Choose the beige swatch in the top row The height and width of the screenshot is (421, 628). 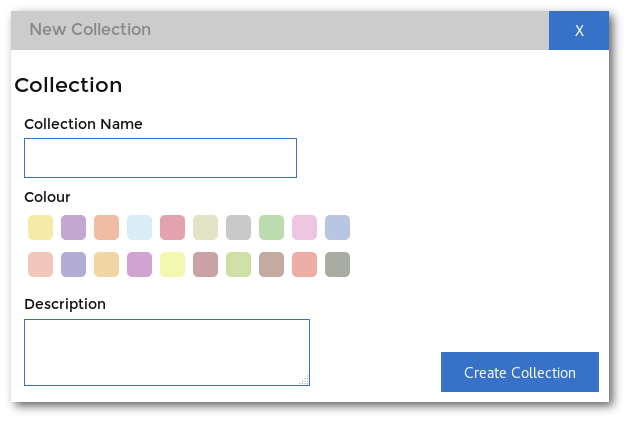click(x=205, y=228)
